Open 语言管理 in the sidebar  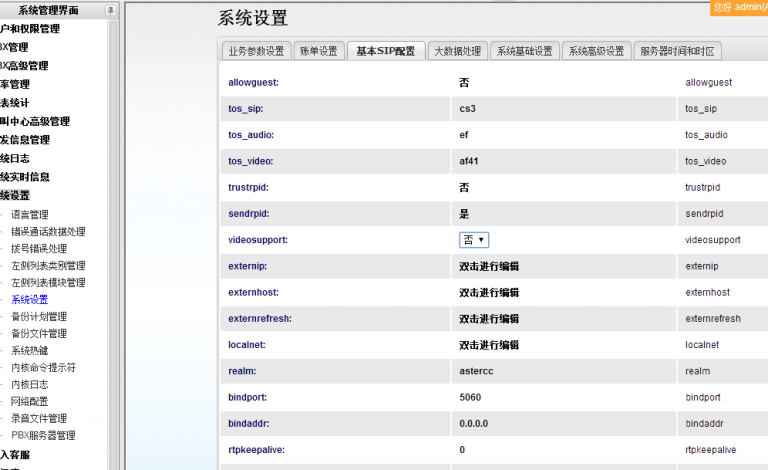(x=29, y=215)
